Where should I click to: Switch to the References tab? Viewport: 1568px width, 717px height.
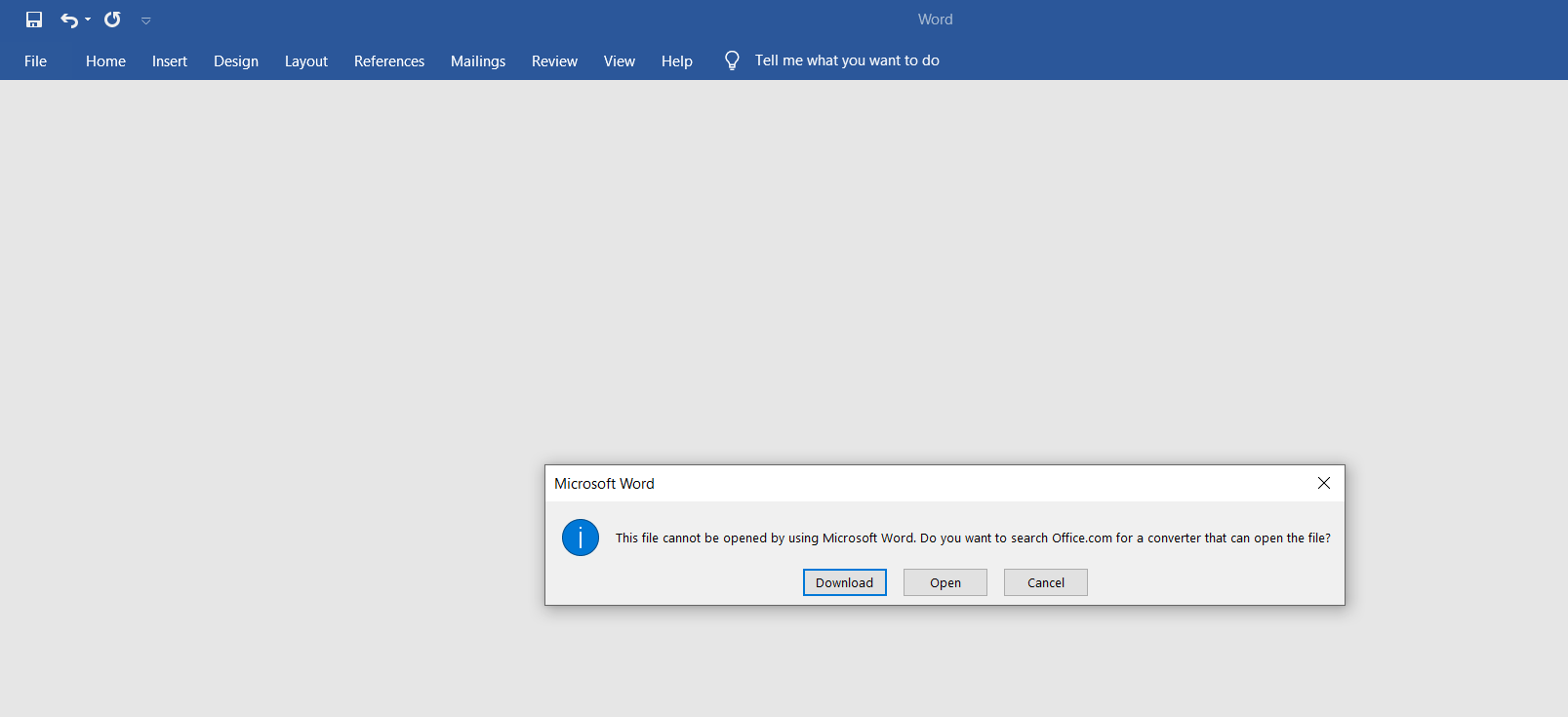tap(389, 60)
